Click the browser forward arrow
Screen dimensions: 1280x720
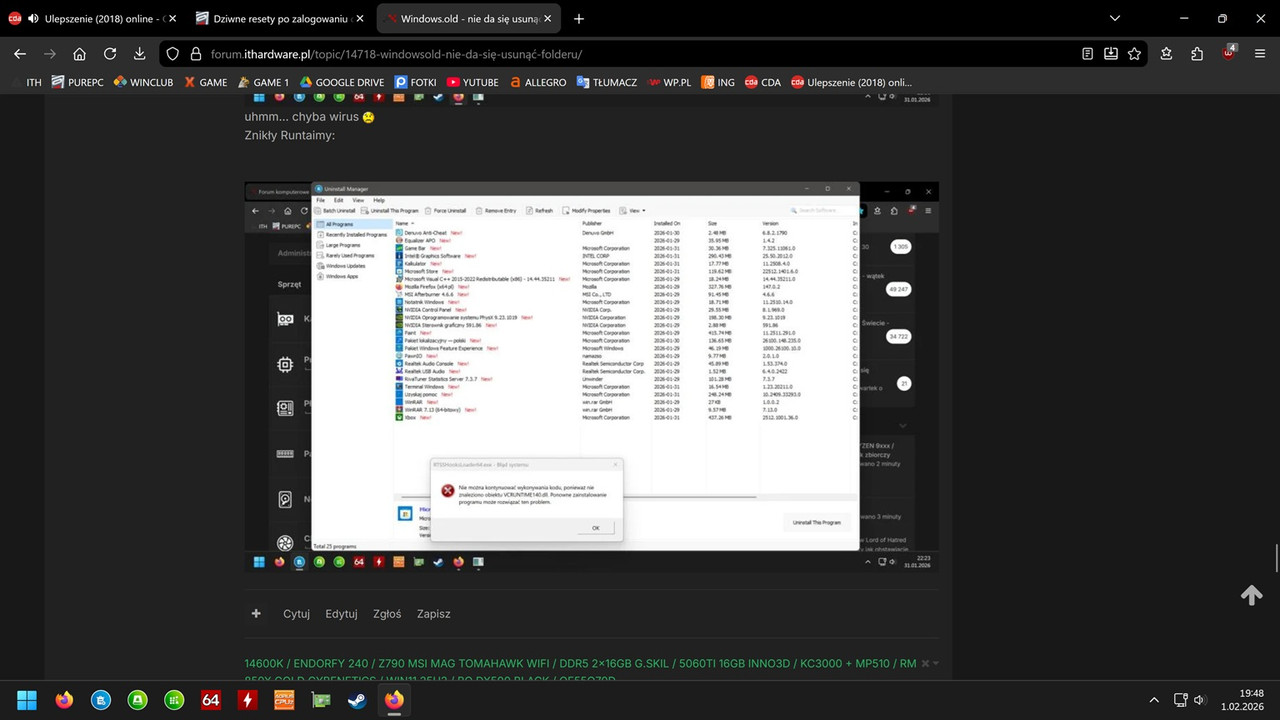point(49,54)
